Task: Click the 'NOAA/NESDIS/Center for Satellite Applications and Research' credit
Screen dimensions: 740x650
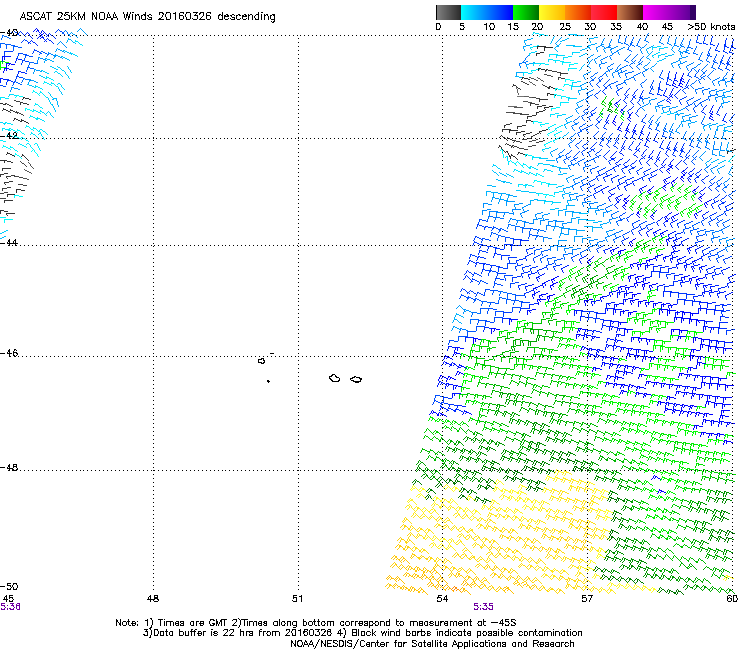Action: (432, 644)
